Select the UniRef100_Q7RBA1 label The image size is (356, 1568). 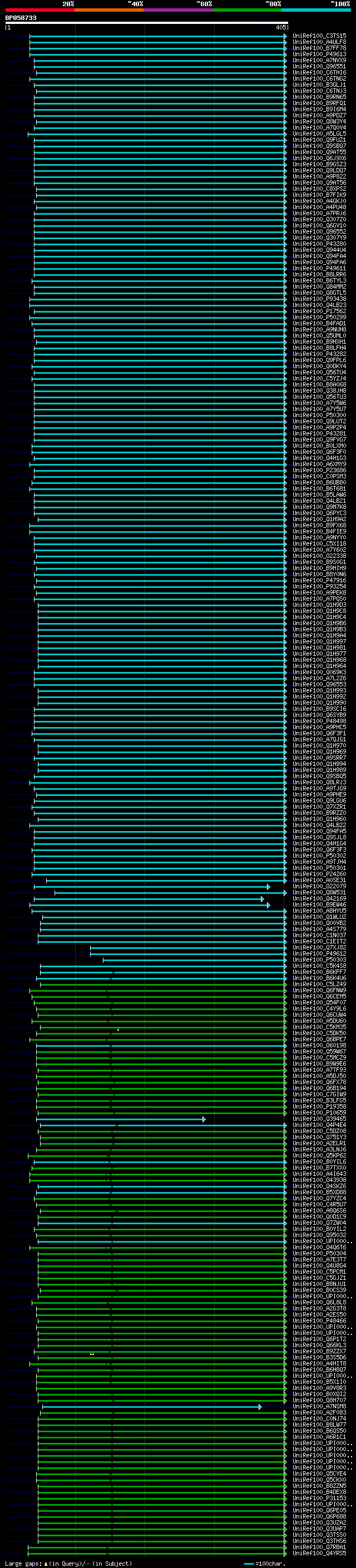point(319,1547)
